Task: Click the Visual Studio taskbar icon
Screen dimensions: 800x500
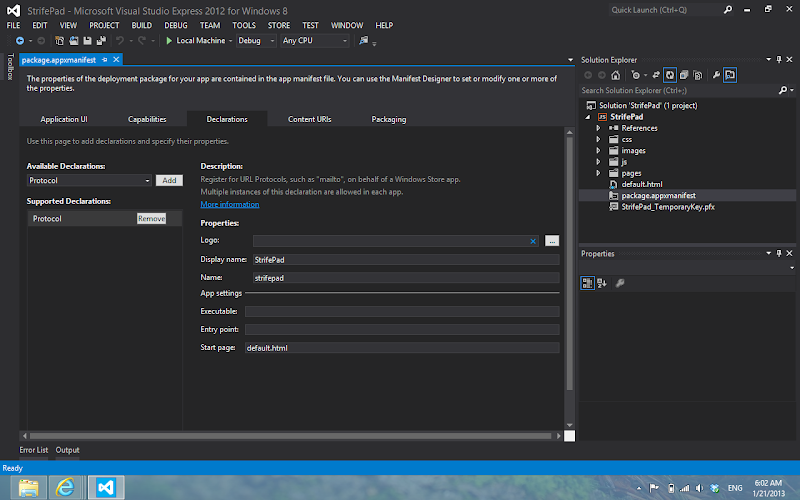Action: click(106, 488)
